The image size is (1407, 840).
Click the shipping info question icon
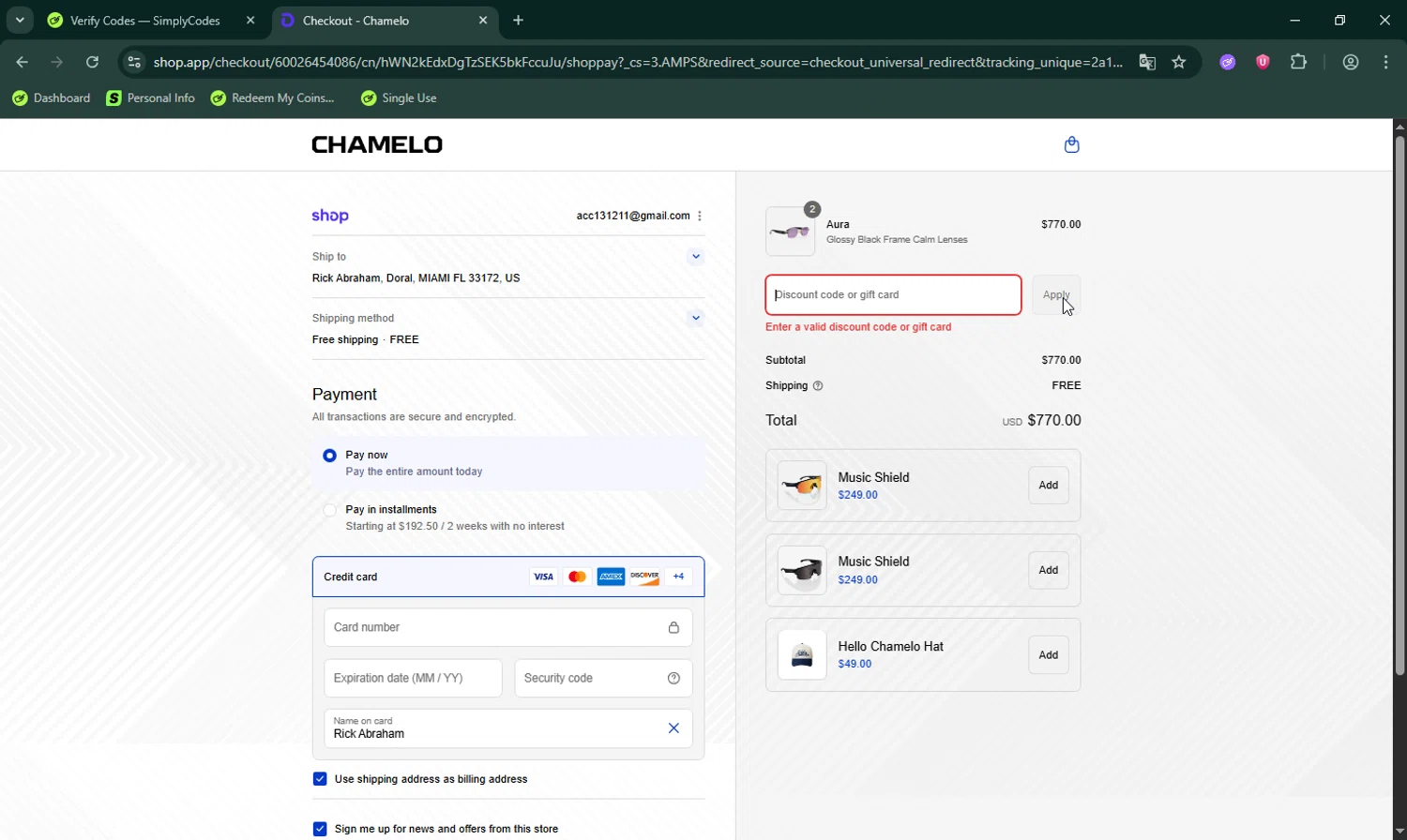click(x=818, y=385)
